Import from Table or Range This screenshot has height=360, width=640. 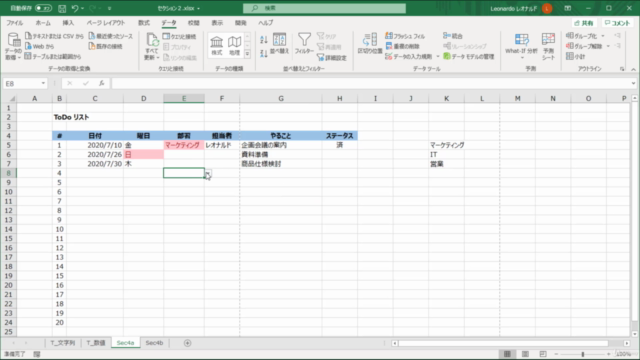(x=53, y=56)
